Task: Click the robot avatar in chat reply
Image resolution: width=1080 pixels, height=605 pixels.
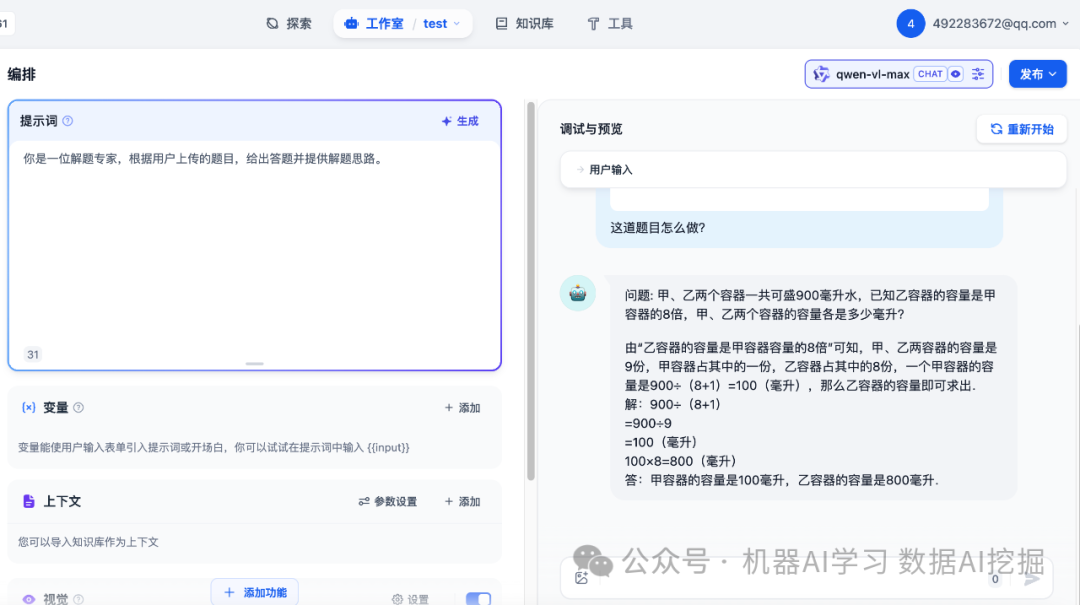Action: point(578,293)
